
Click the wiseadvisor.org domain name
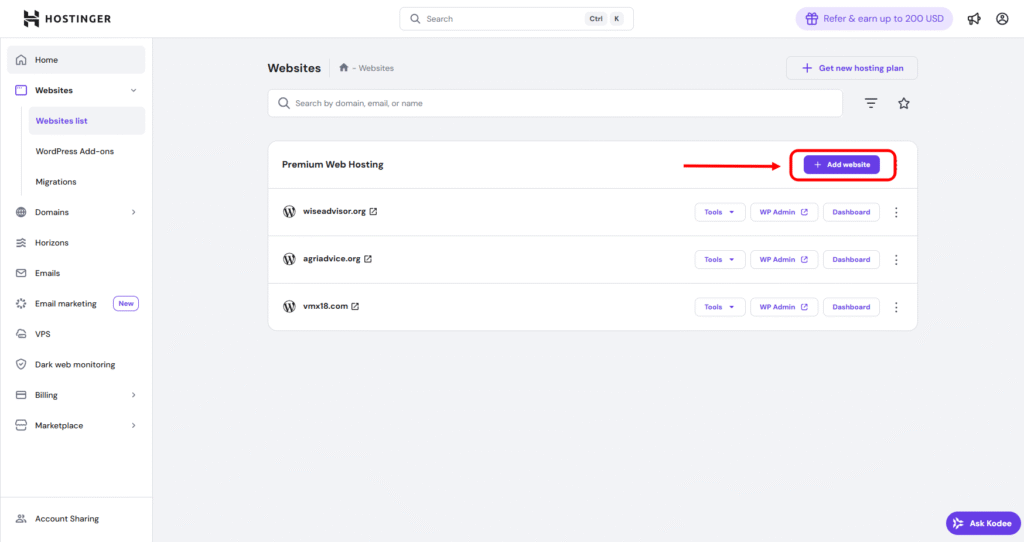click(334, 212)
